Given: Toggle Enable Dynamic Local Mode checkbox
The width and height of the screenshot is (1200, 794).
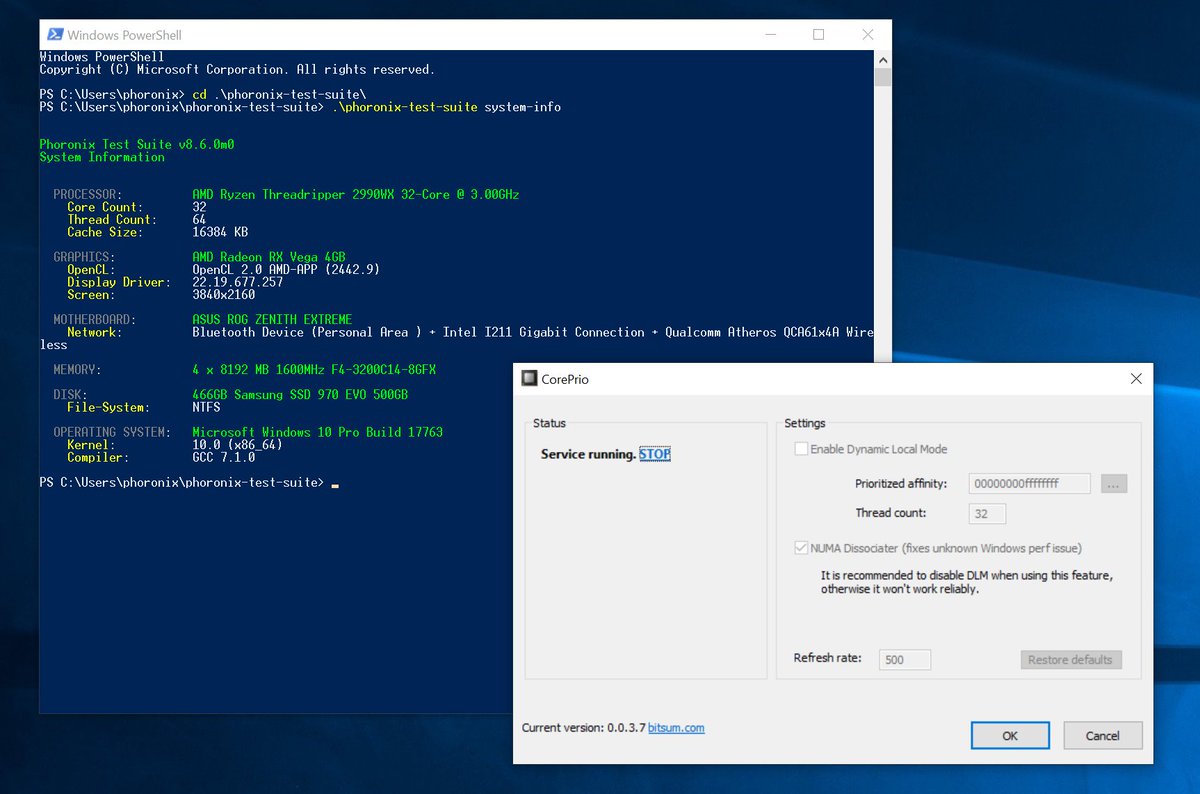Looking at the screenshot, I should [x=801, y=449].
